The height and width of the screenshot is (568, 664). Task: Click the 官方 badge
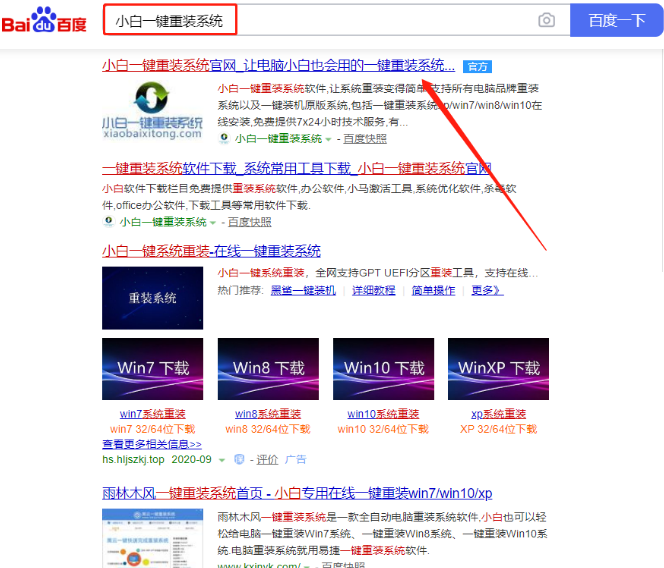pos(477,66)
